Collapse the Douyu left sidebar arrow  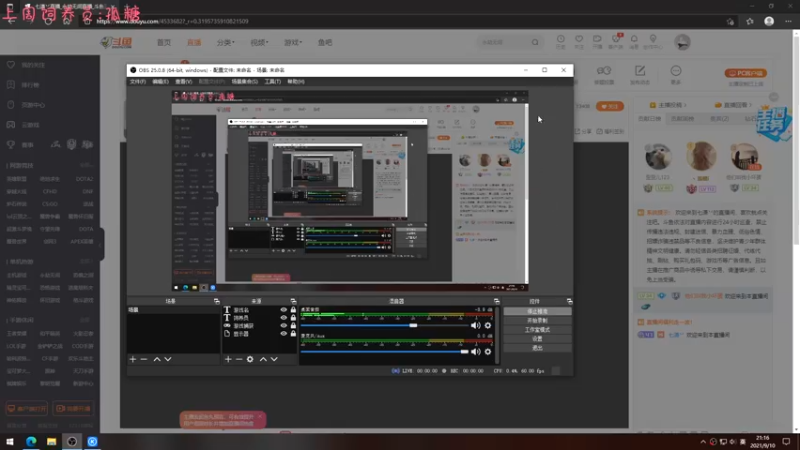tap(101, 244)
